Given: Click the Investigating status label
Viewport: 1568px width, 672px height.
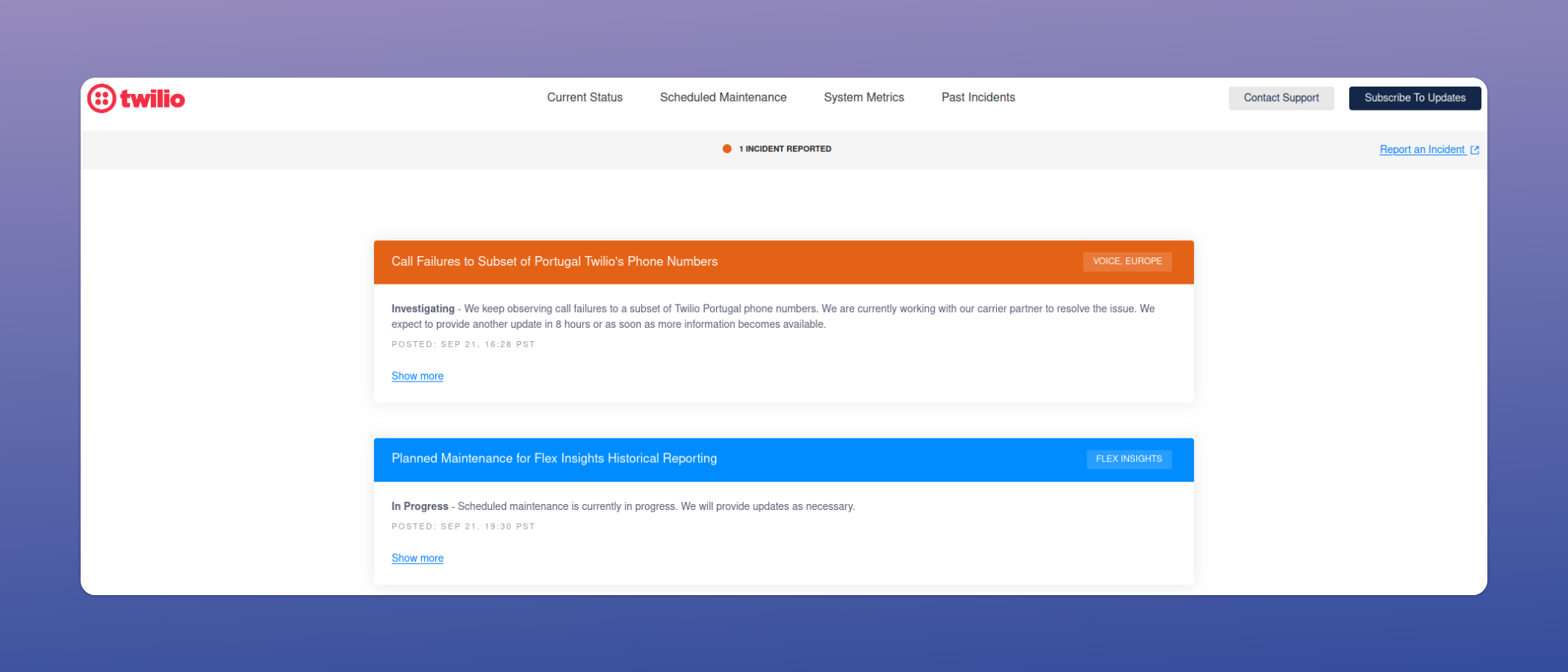Looking at the screenshot, I should point(423,308).
